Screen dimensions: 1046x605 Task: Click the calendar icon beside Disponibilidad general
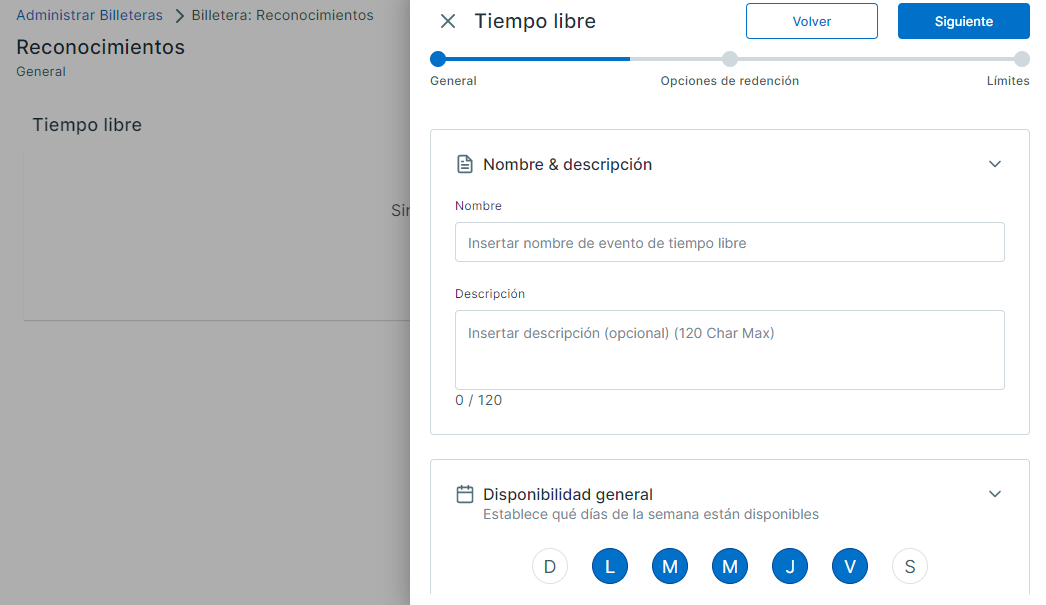click(x=464, y=493)
